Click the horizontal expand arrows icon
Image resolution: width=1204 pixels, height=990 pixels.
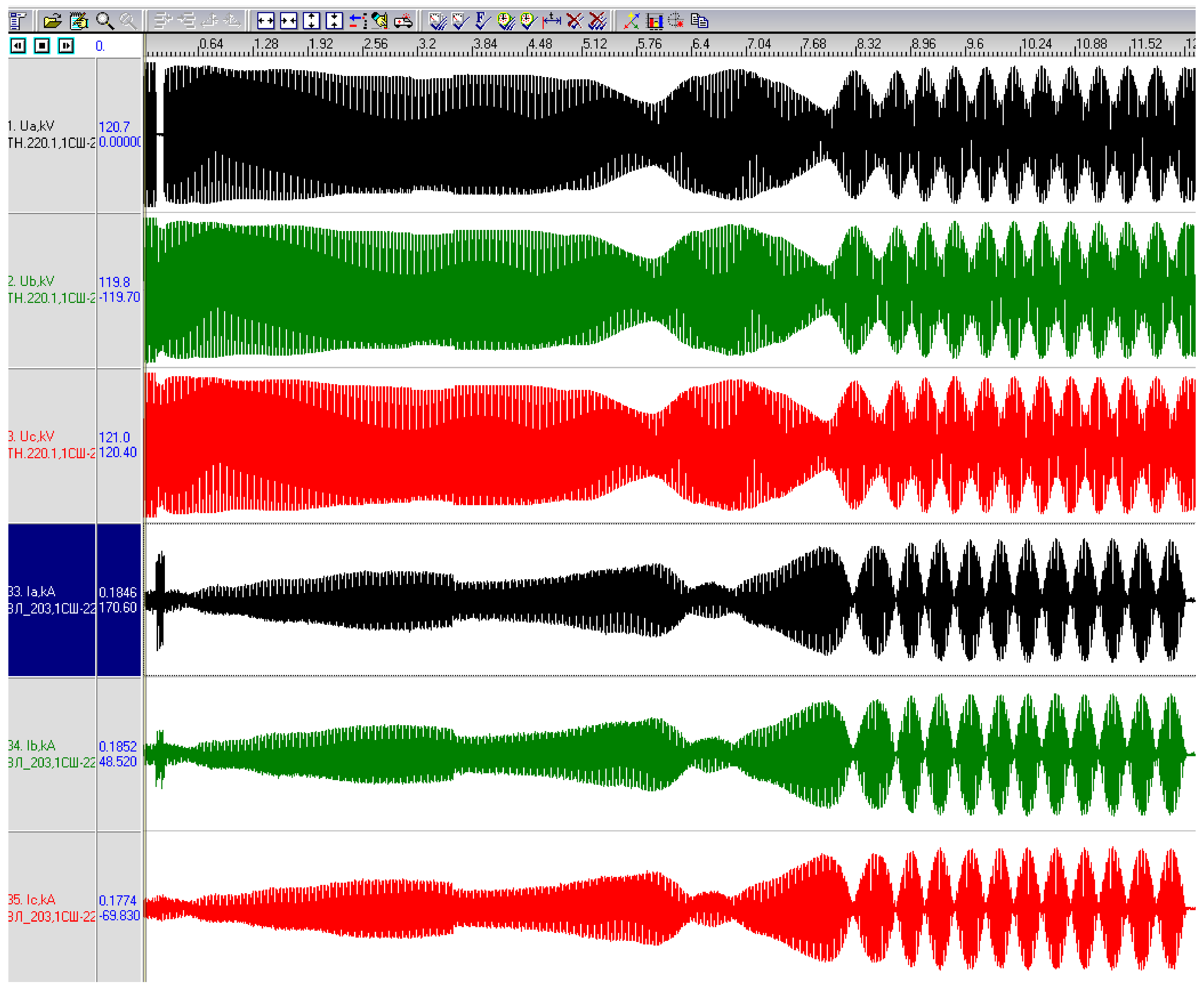click(266, 21)
